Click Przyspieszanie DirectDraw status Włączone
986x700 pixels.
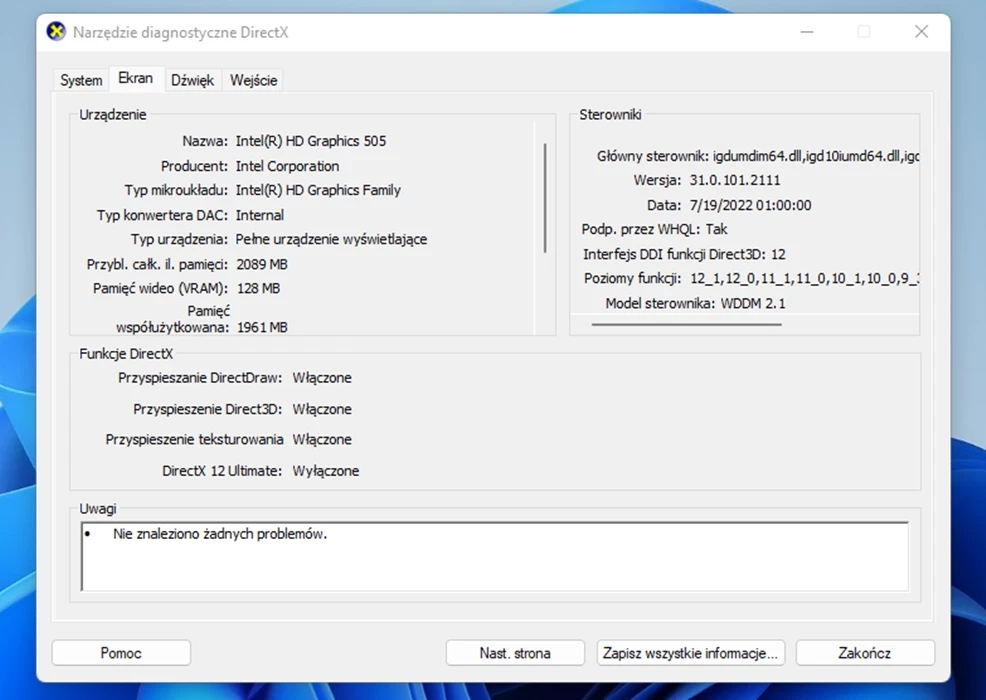(x=322, y=378)
